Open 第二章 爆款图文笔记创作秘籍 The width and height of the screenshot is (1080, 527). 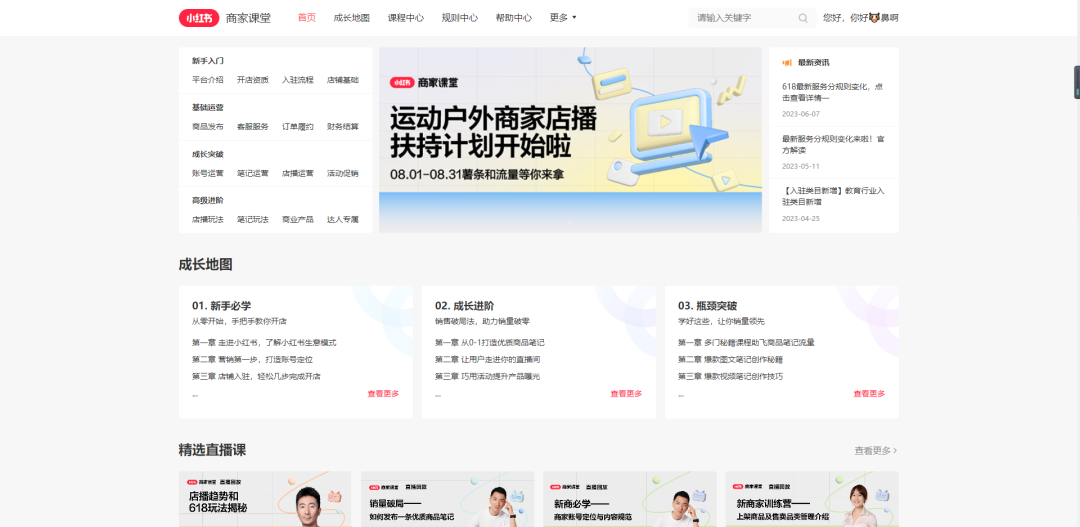click(x=730, y=360)
